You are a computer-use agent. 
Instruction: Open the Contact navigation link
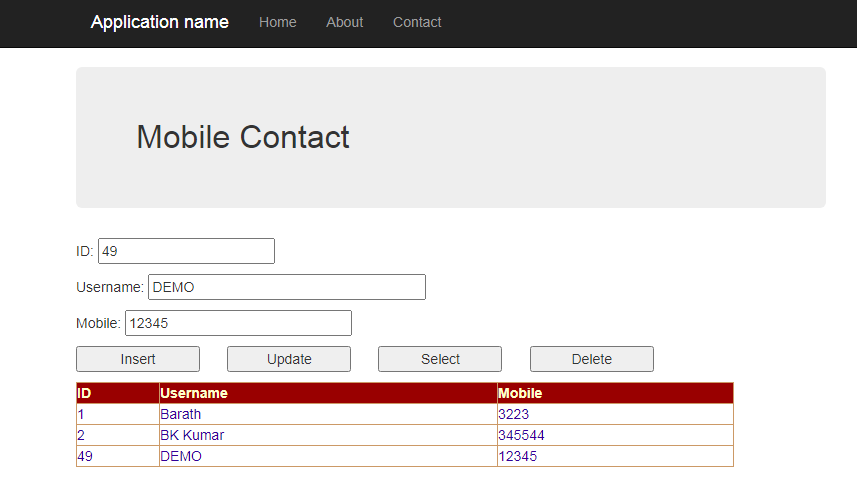point(417,22)
